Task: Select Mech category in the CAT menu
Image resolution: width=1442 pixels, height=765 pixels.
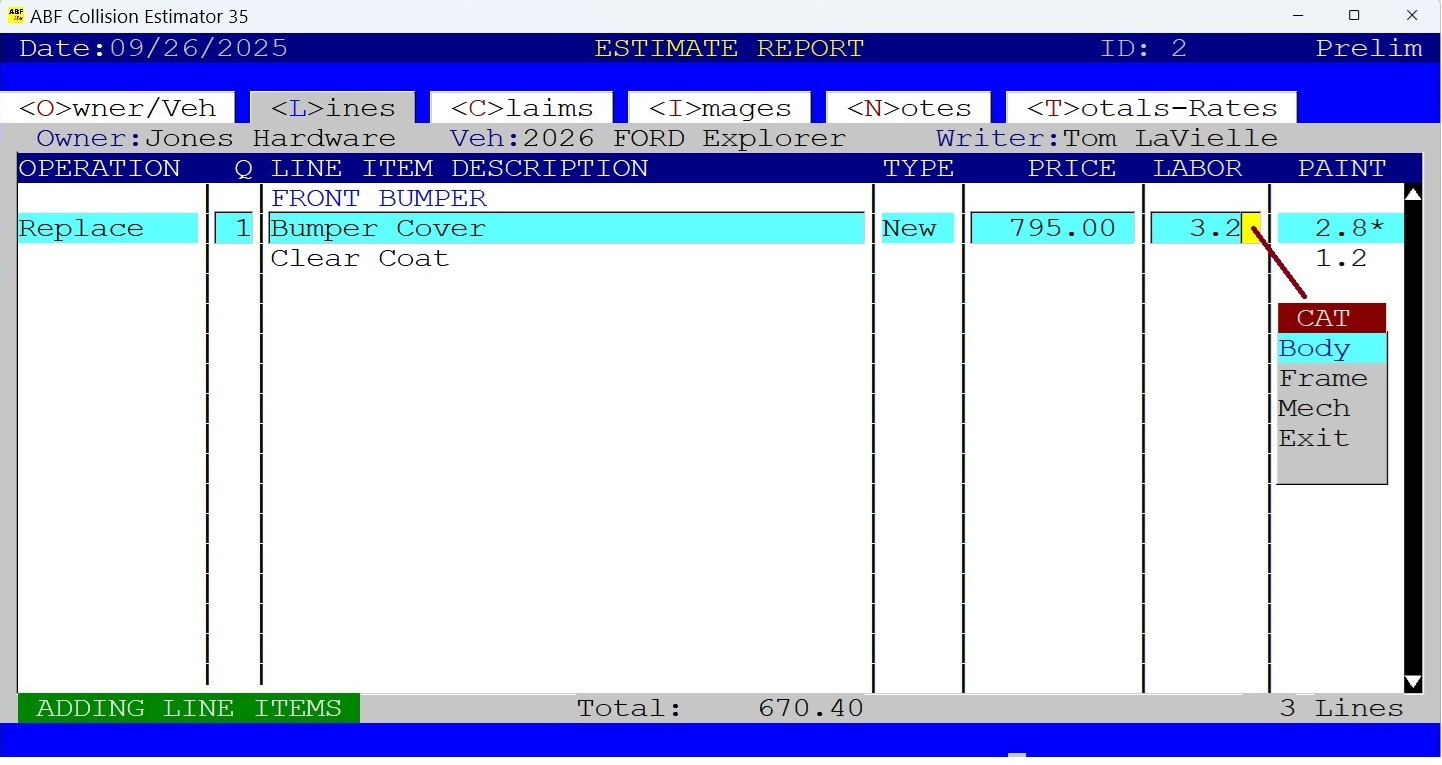Action: pyautogui.click(x=1313, y=408)
